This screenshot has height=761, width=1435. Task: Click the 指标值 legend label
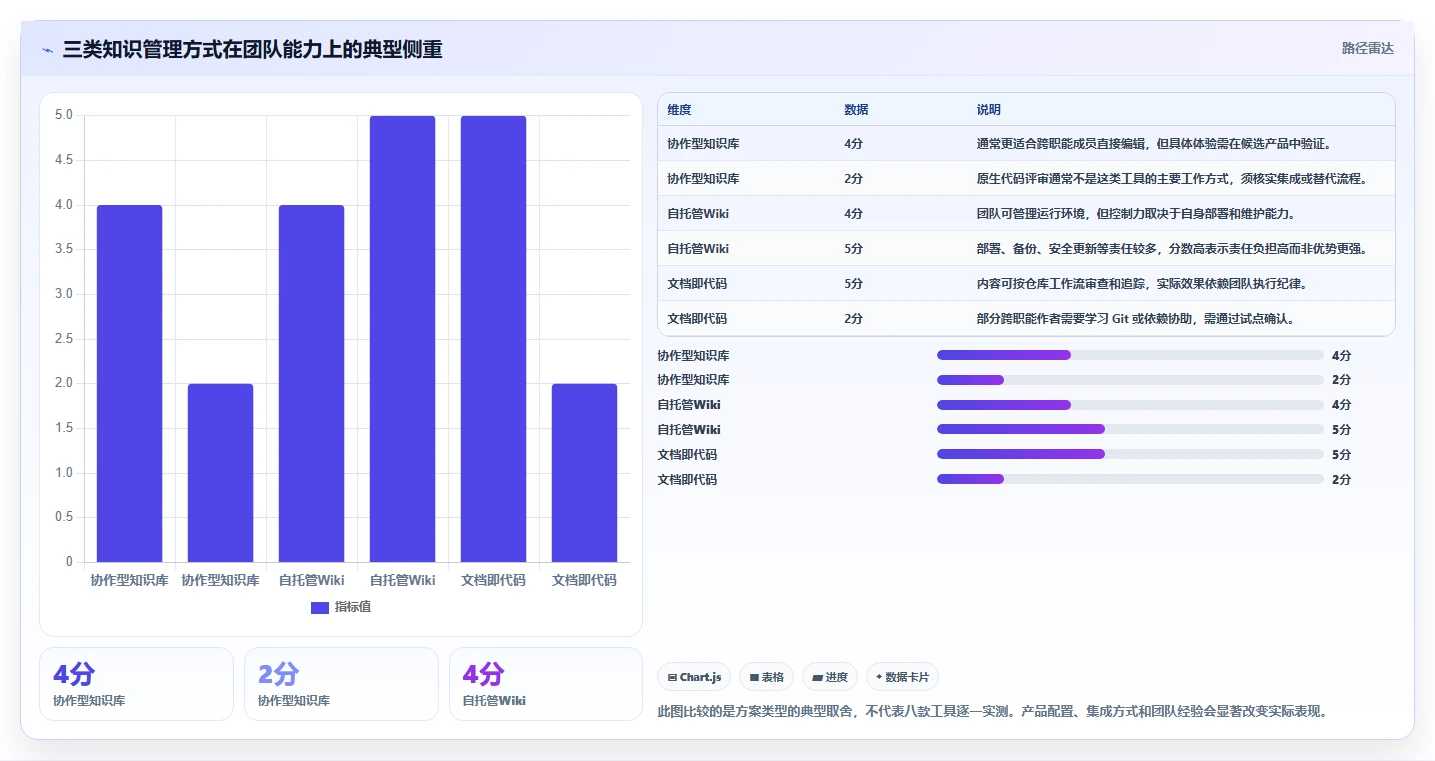pyautogui.click(x=353, y=608)
